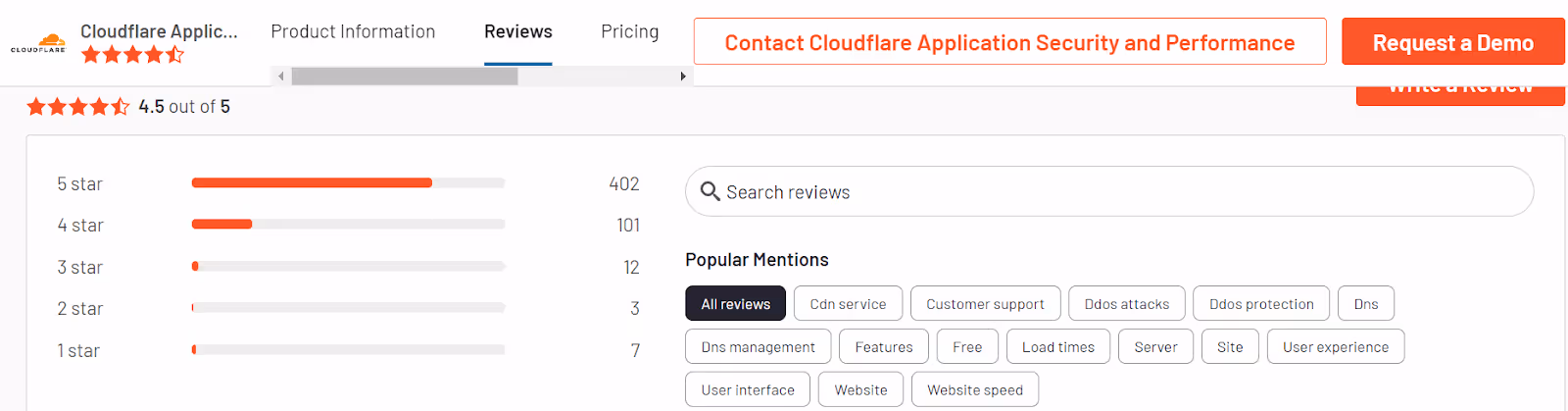Filter reviews by Dns management
The image size is (1568, 411).
(x=759, y=347)
